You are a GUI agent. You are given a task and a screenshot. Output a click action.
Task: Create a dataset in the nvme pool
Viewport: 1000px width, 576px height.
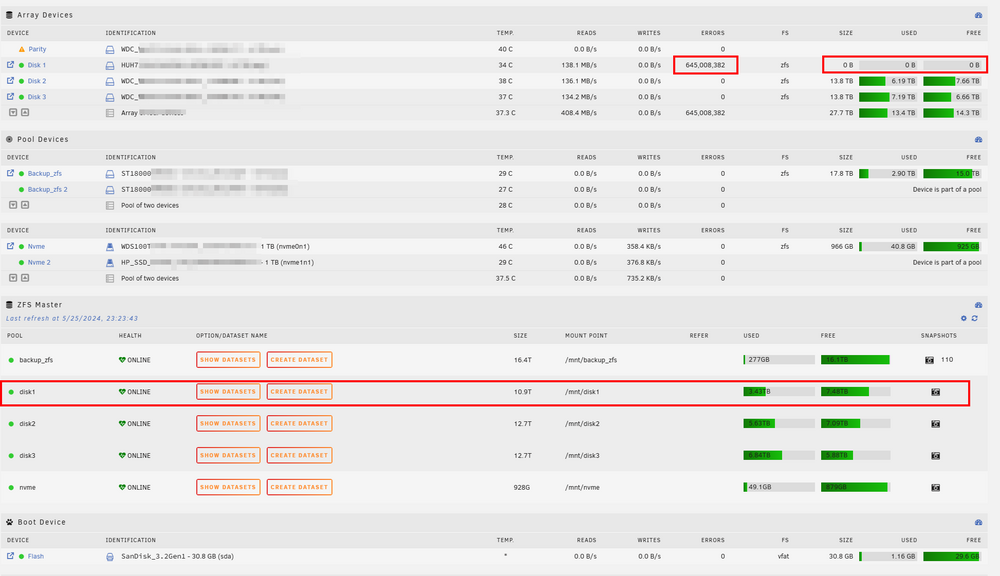[x=299, y=487]
